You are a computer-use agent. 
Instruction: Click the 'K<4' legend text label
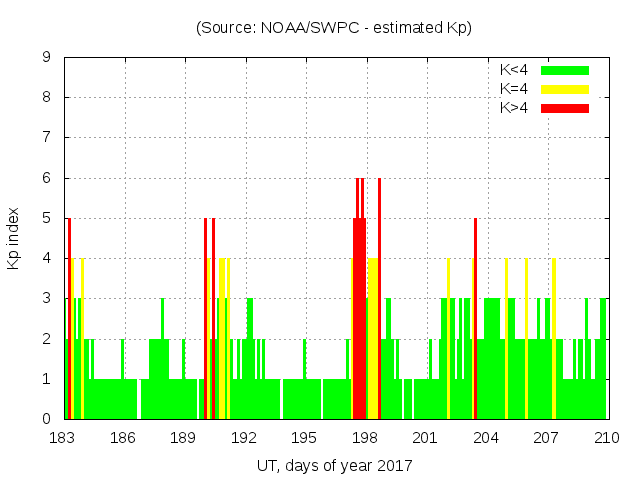click(515, 70)
